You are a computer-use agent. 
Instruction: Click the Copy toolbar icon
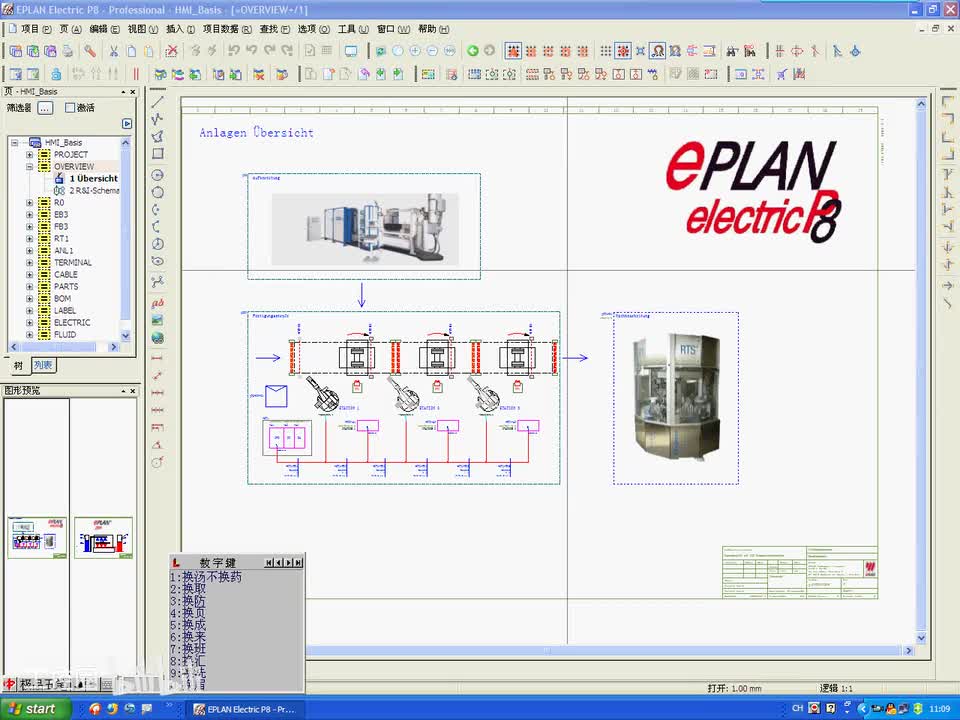[131, 51]
